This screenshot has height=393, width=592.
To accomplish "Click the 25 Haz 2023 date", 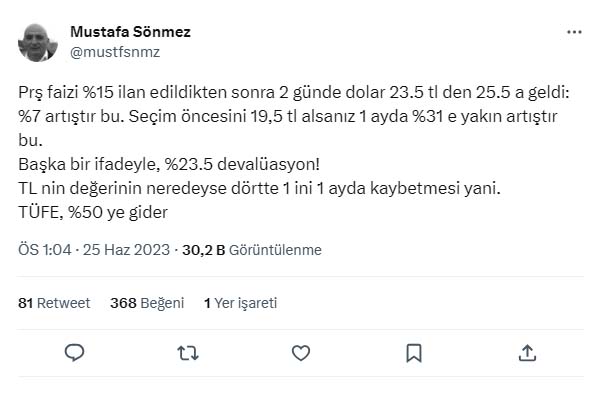I will coord(126,250).
